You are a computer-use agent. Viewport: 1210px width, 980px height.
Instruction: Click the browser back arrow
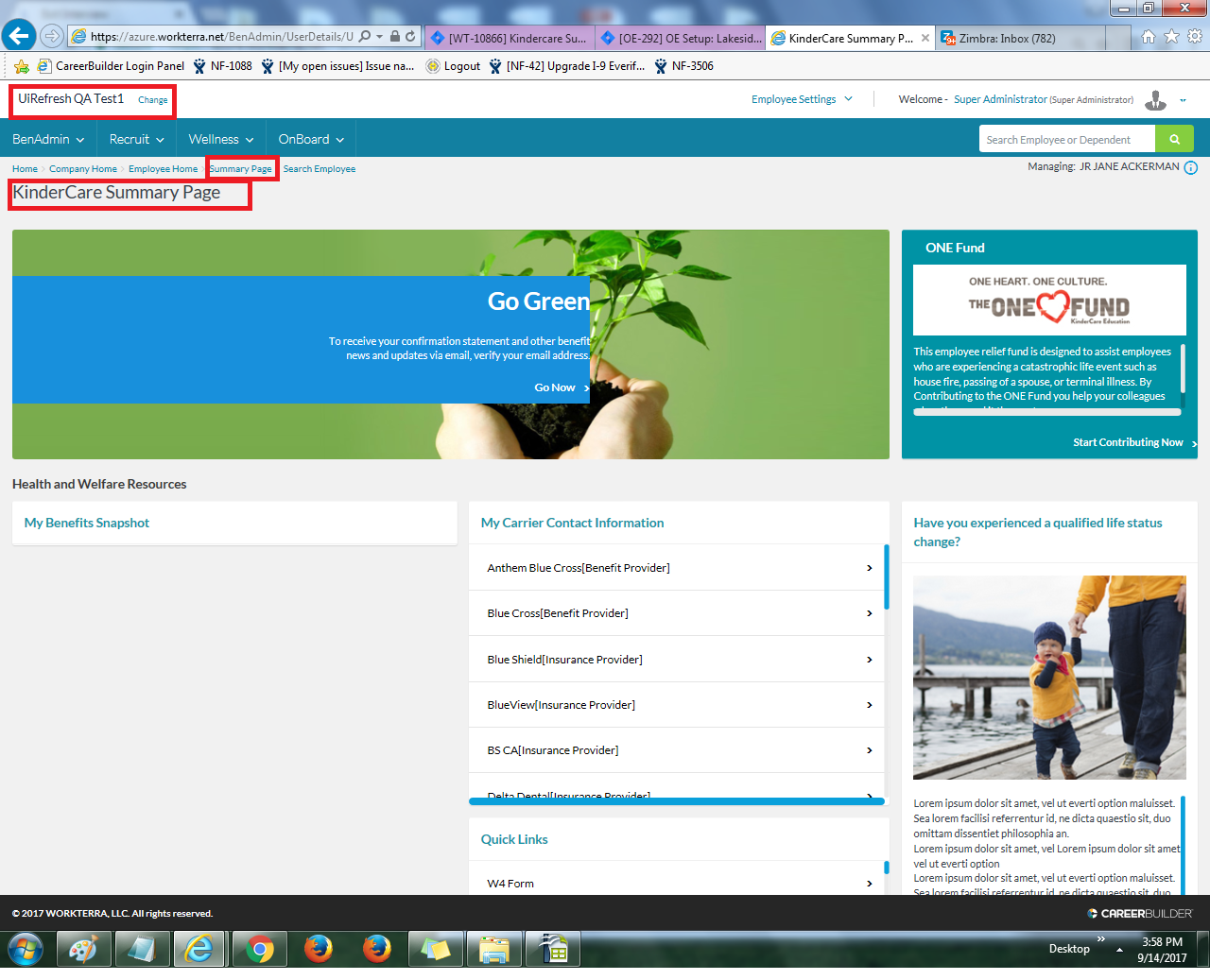(19, 35)
